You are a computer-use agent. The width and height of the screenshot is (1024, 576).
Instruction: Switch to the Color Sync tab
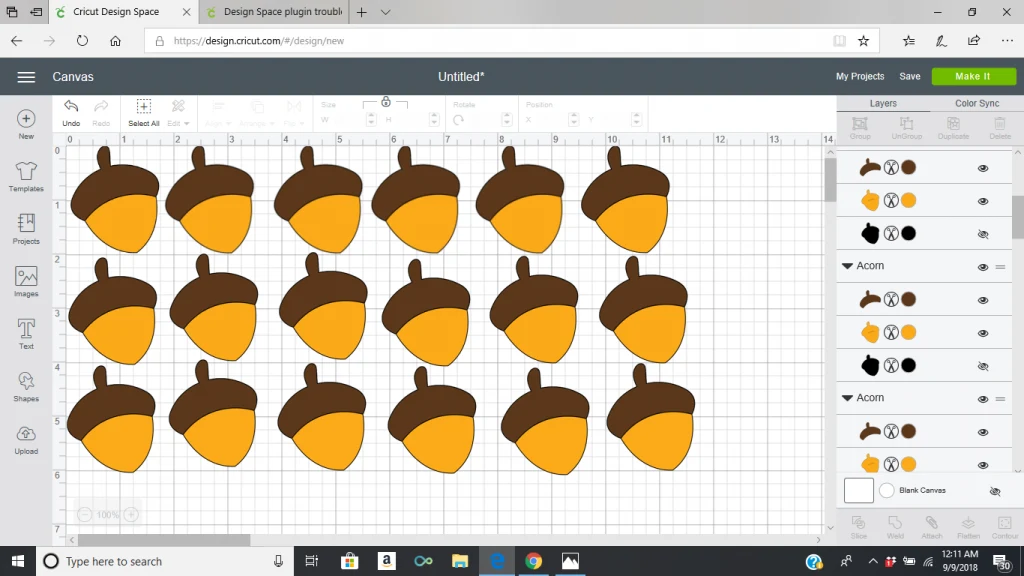coord(976,103)
